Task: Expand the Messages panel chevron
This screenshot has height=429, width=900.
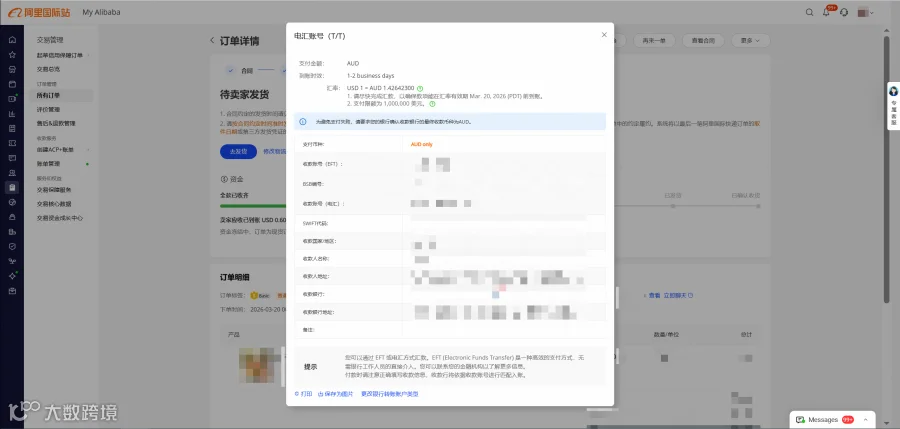Action: point(867,420)
